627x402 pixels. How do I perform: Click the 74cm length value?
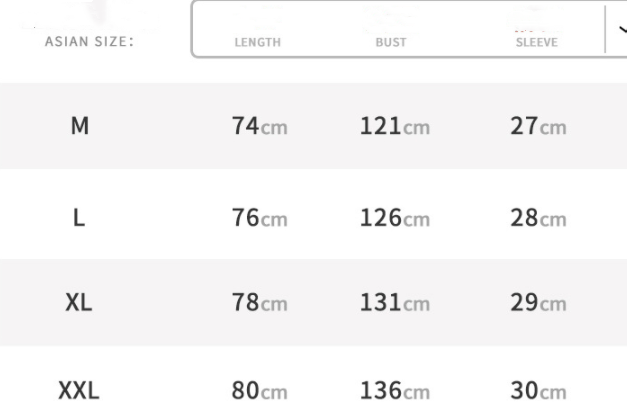259,127
